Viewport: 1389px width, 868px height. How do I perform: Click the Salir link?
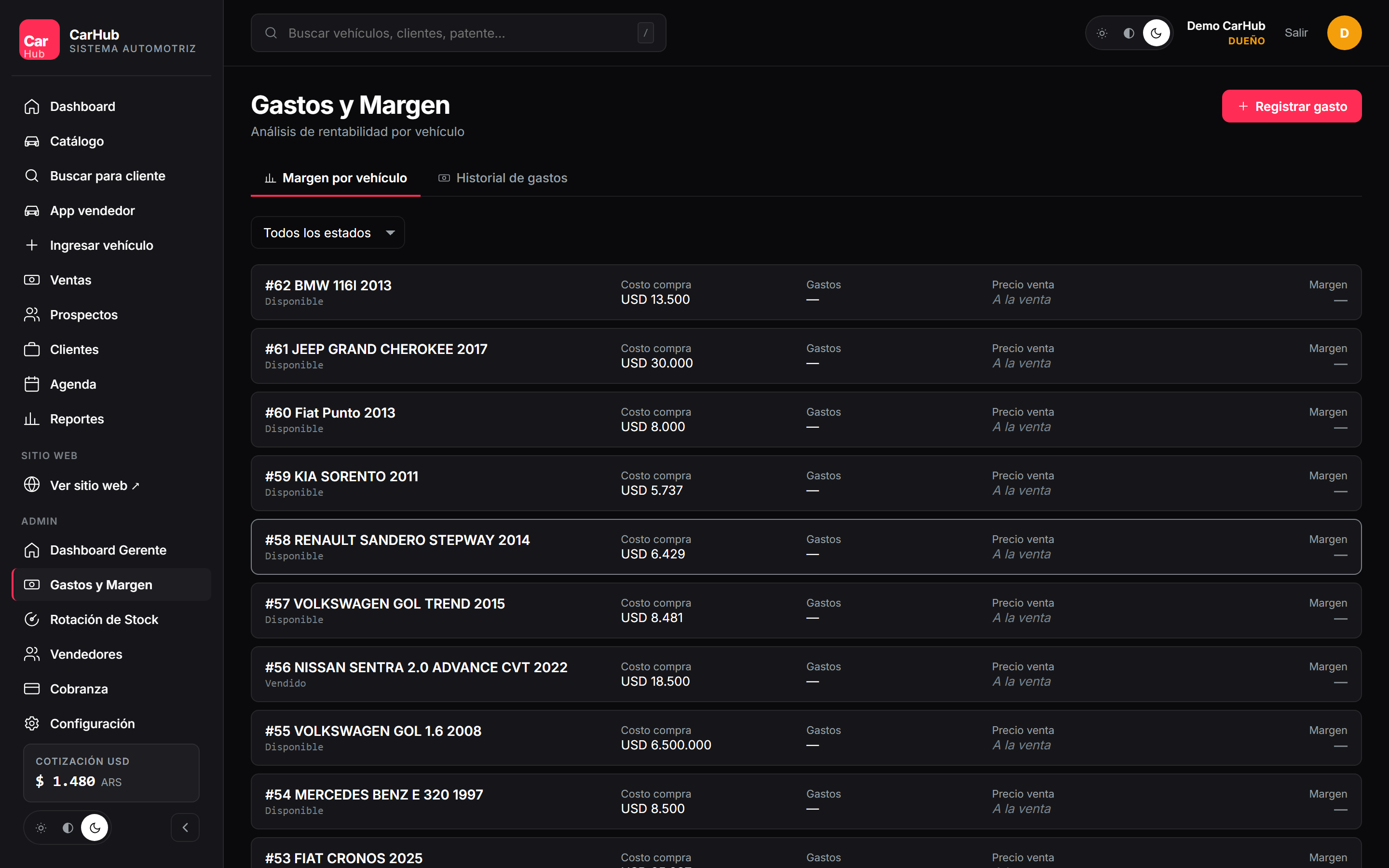tap(1296, 33)
